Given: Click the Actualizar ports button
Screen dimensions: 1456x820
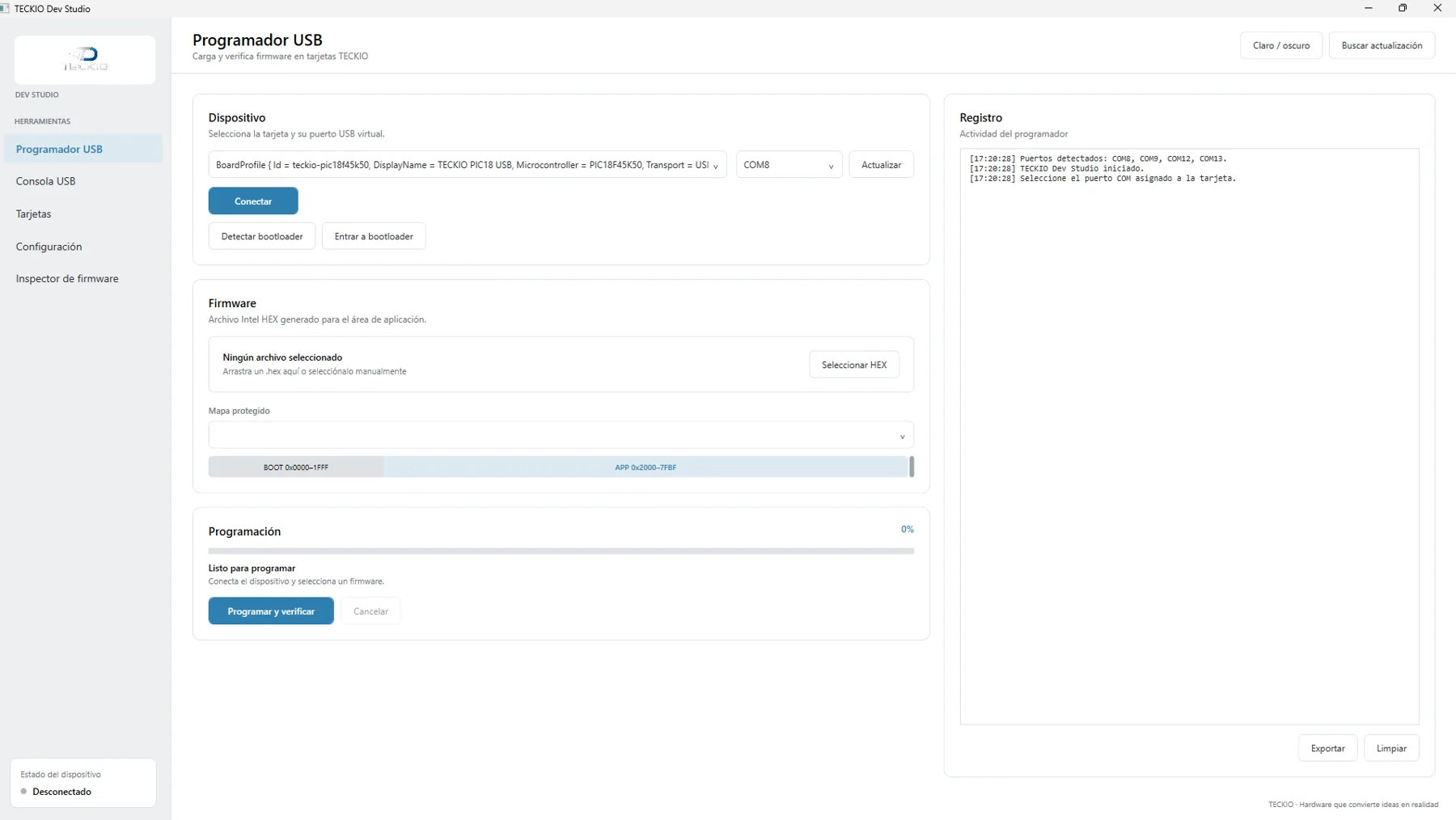Looking at the screenshot, I should 881,165.
